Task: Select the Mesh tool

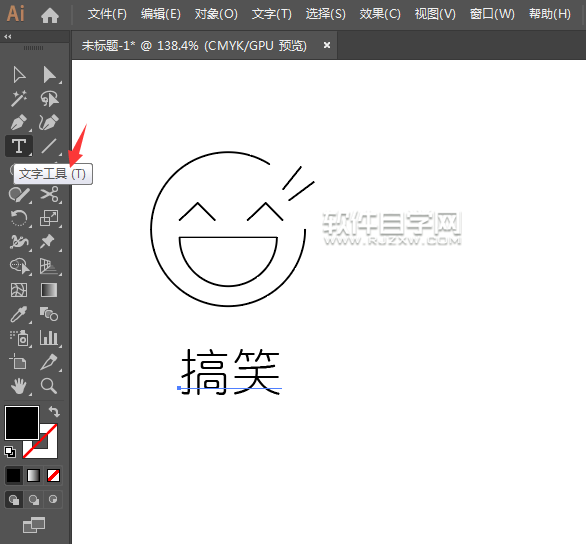Action: 19,290
